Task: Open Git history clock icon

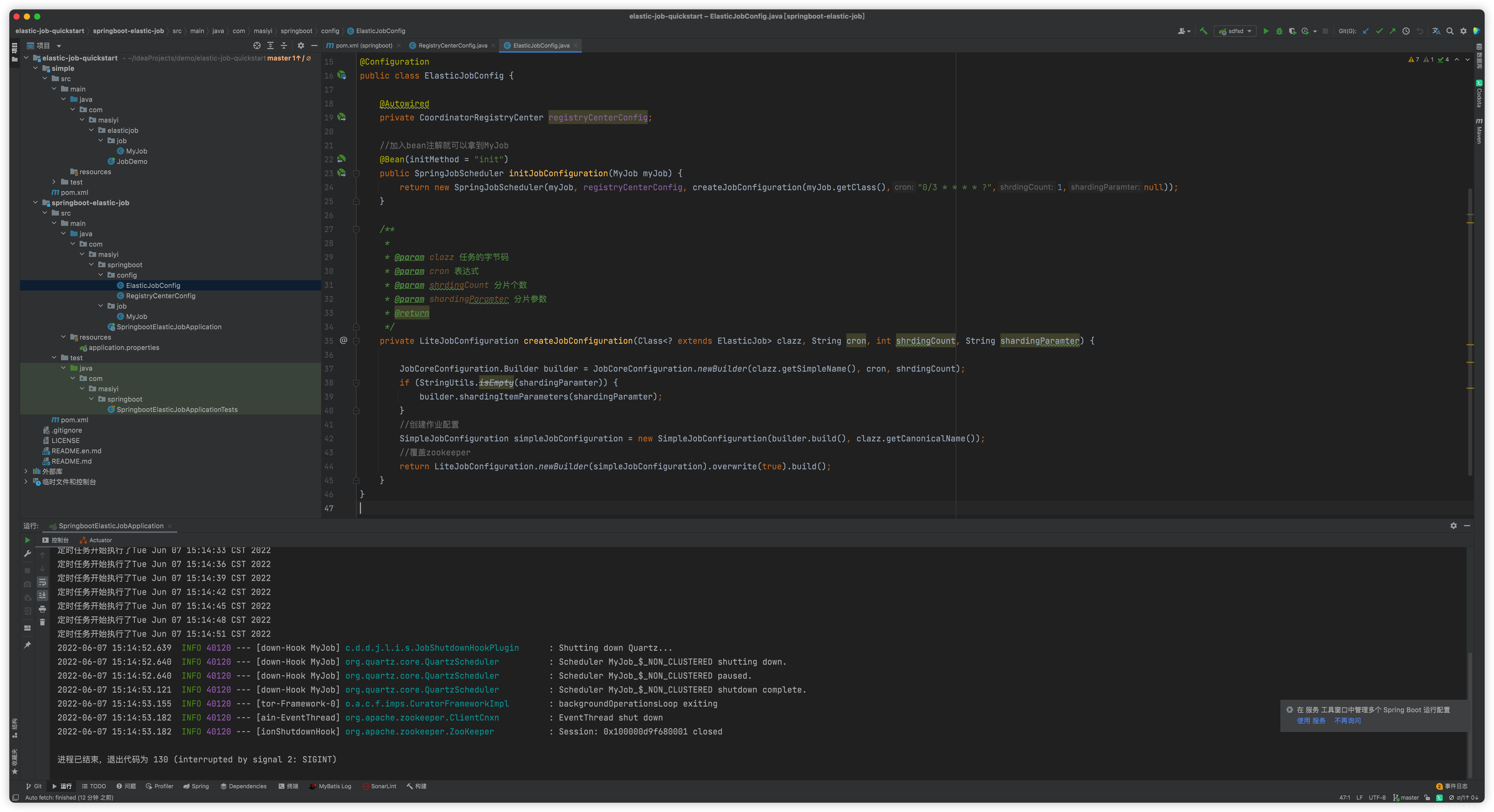Action: coord(1406,31)
